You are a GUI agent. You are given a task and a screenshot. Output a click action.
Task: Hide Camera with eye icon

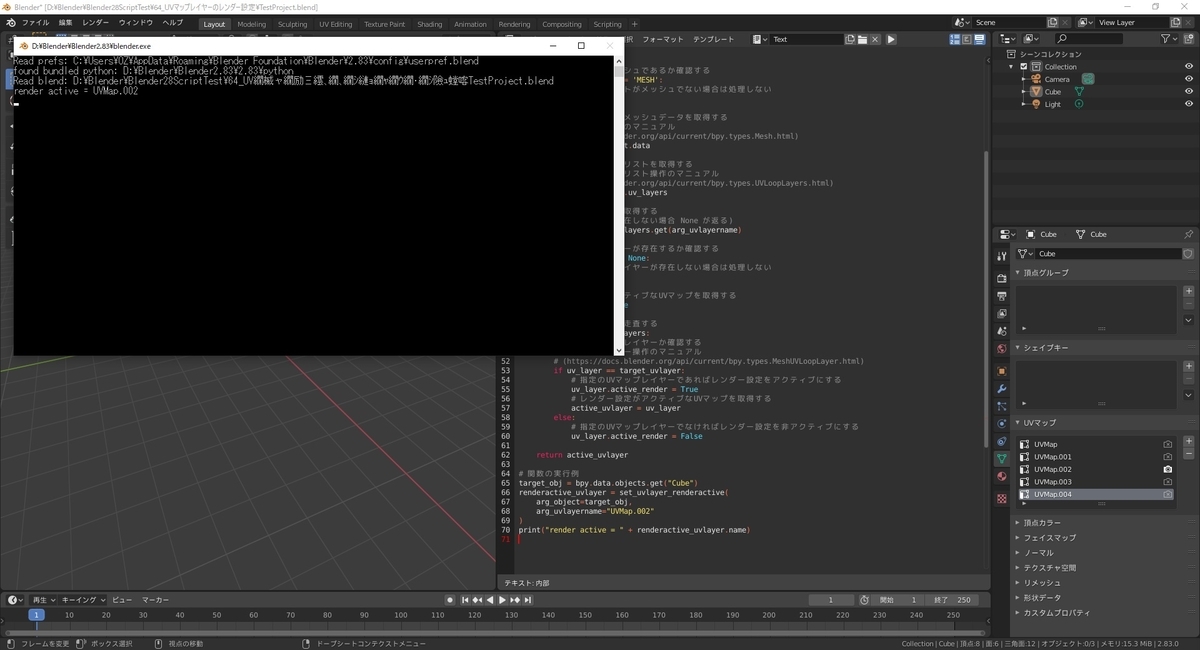(1188, 79)
